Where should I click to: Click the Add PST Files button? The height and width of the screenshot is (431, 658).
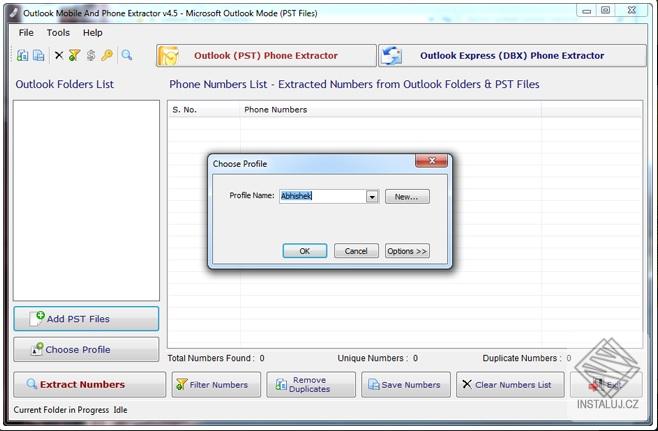point(86,319)
